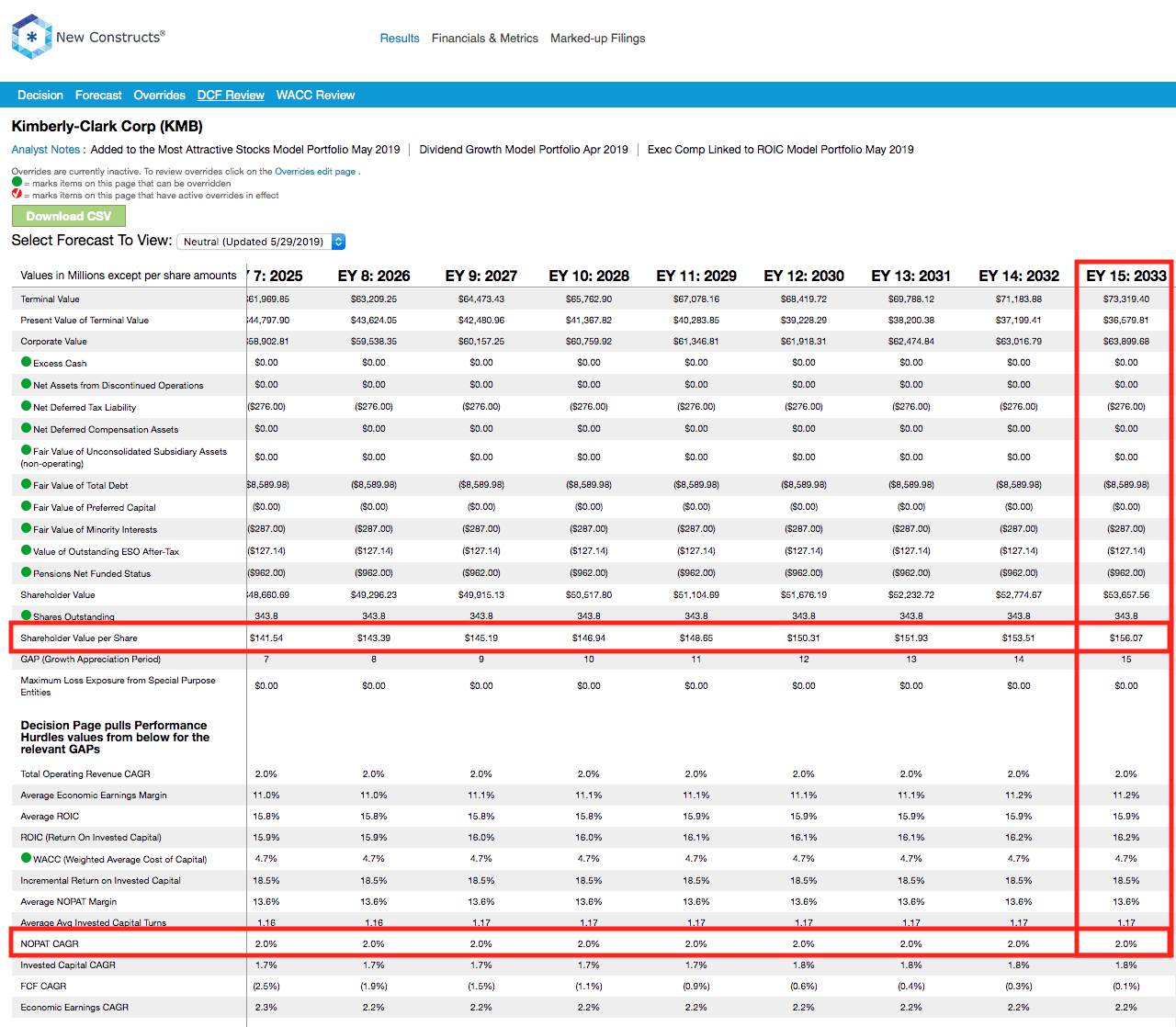Click Shareholder Value per Share row label
1176x1027 pixels.
click(x=79, y=638)
